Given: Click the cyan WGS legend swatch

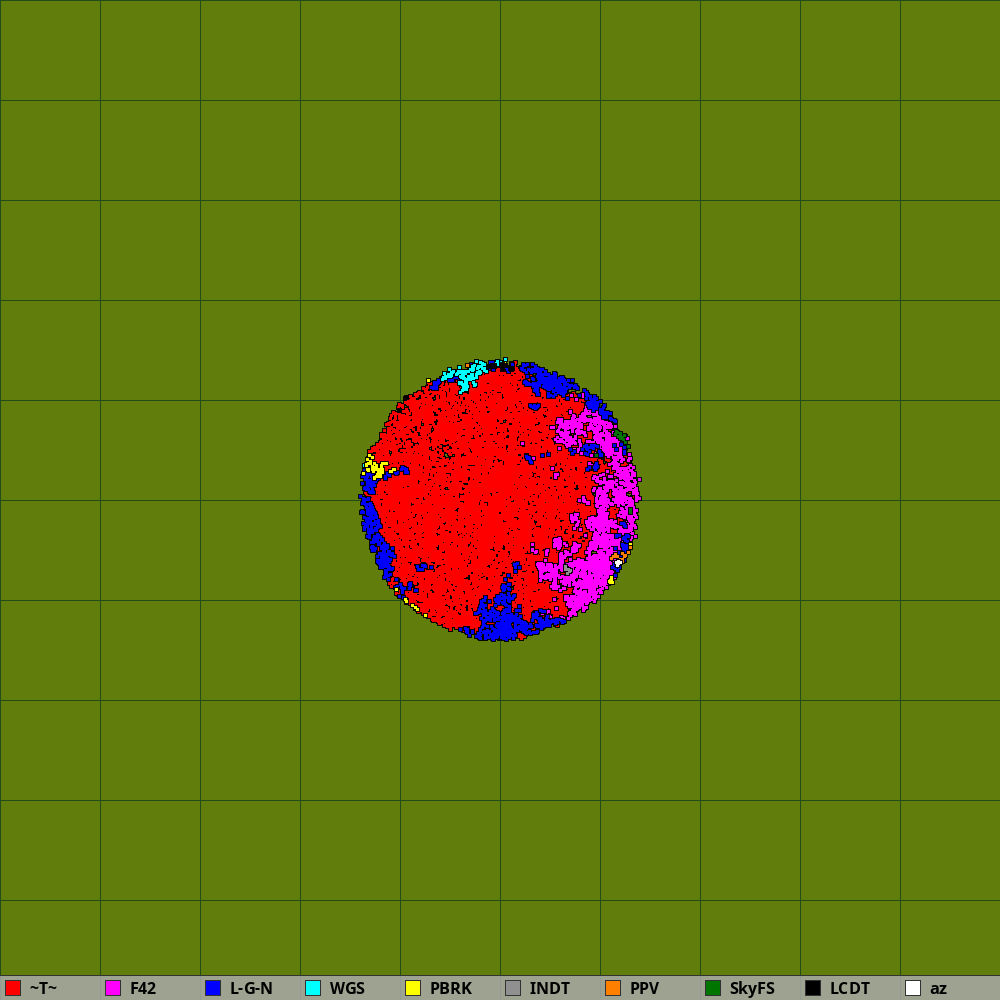Looking at the screenshot, I should [x=313, y=988].
